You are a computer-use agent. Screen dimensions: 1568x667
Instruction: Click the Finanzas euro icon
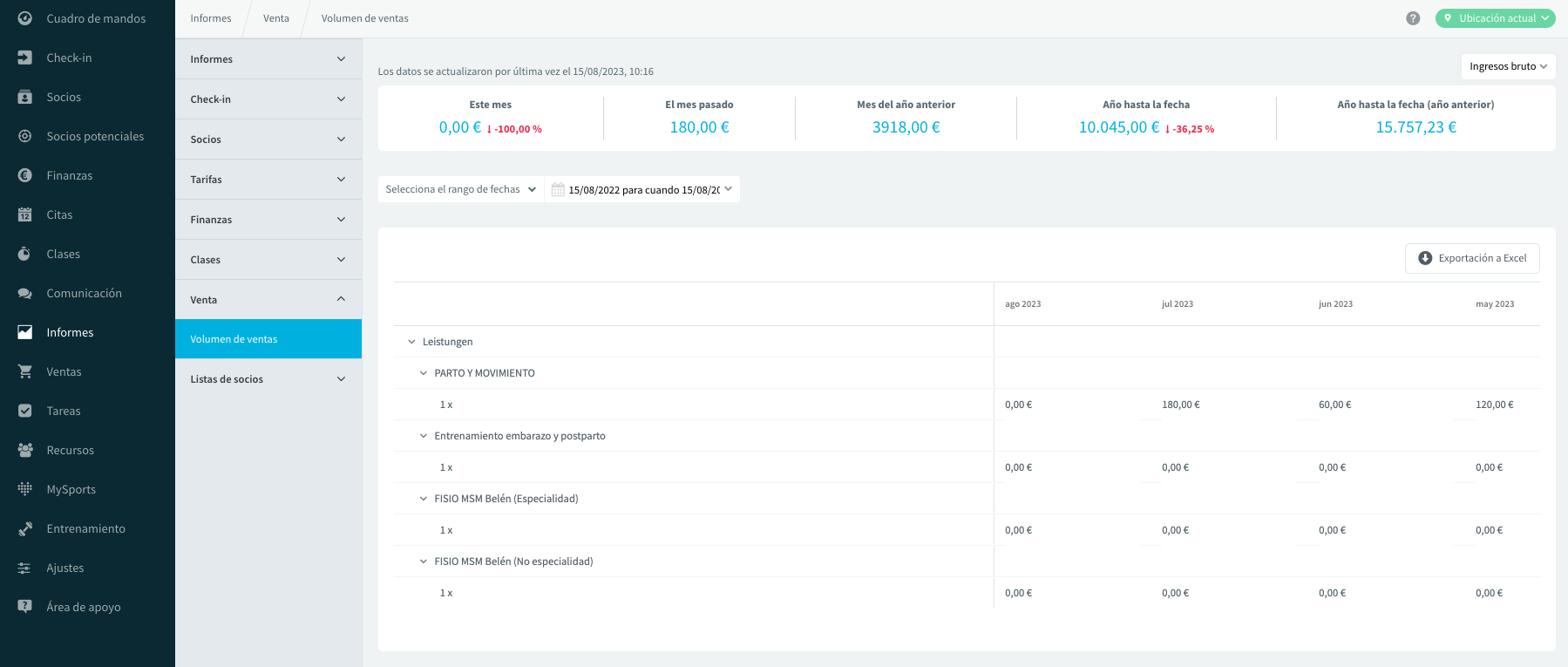click(25, 175)
